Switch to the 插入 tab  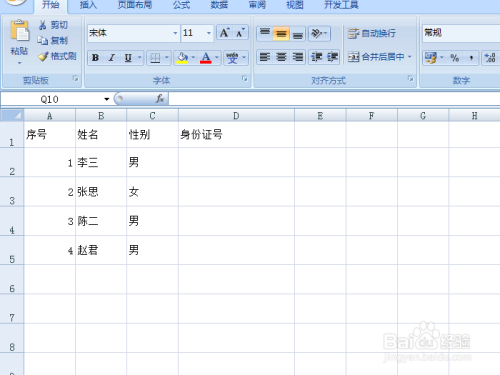(x=88, y=5)
